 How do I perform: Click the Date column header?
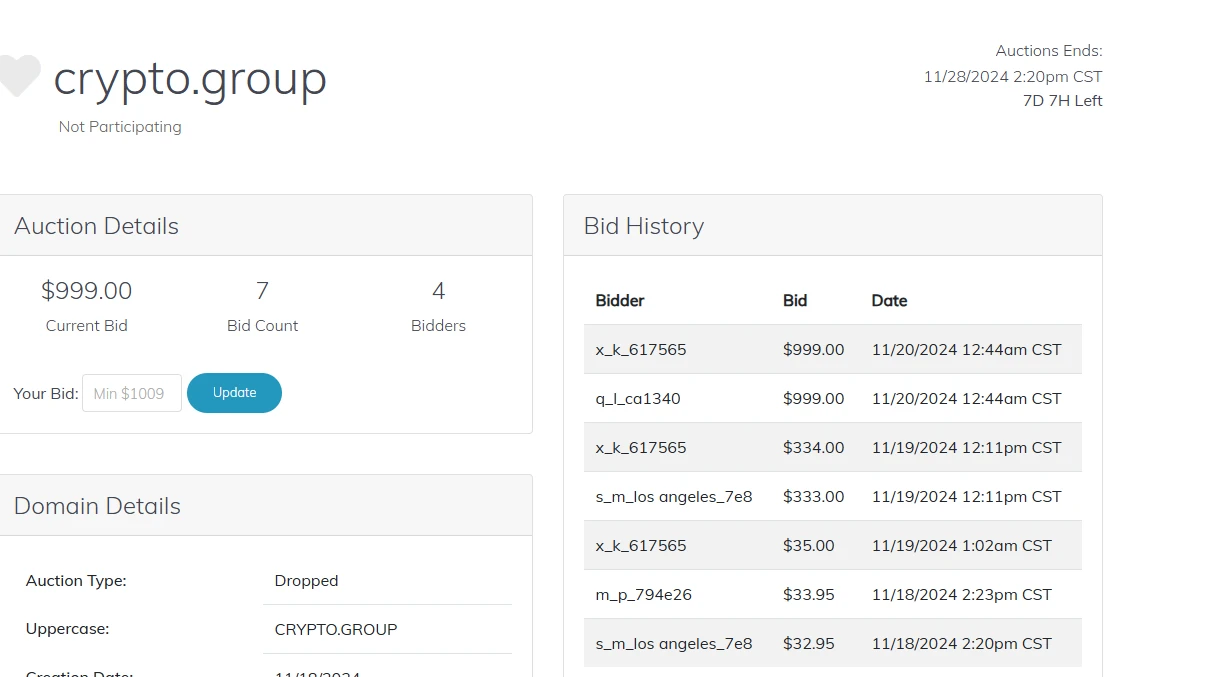[889, 300]
